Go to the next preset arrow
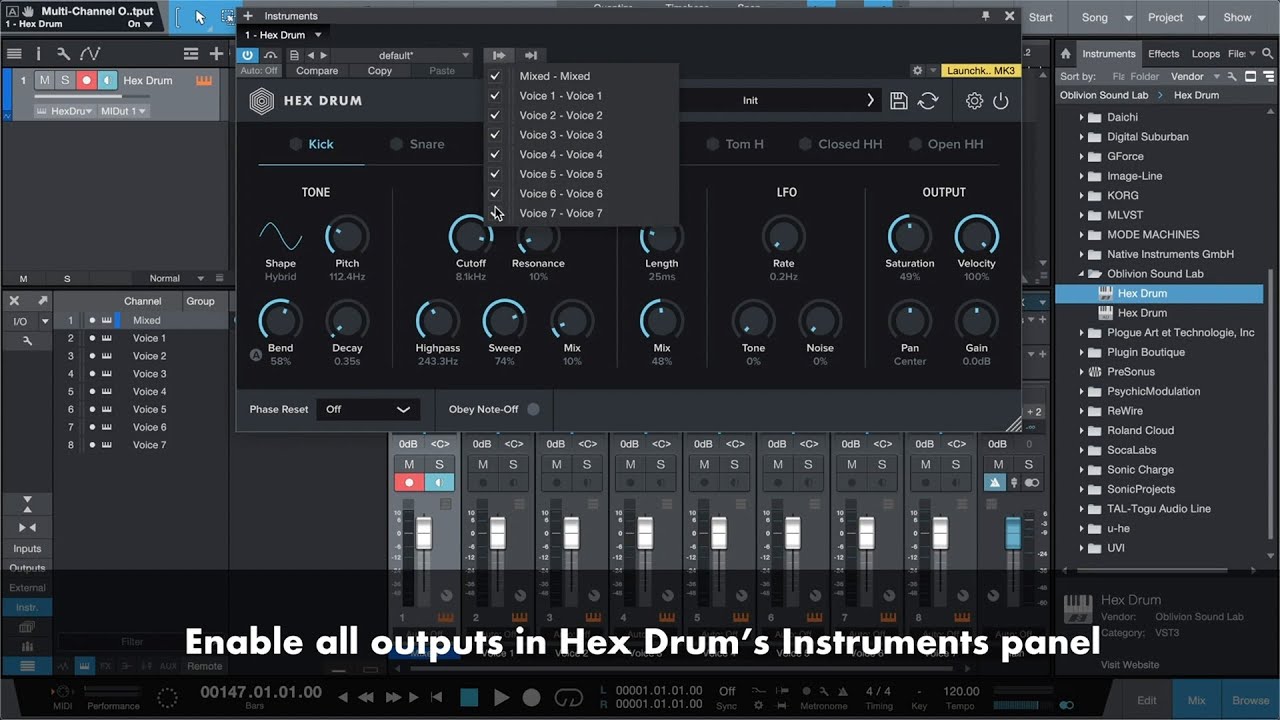This screenshot has width=1280, height=720. point(323,55)
